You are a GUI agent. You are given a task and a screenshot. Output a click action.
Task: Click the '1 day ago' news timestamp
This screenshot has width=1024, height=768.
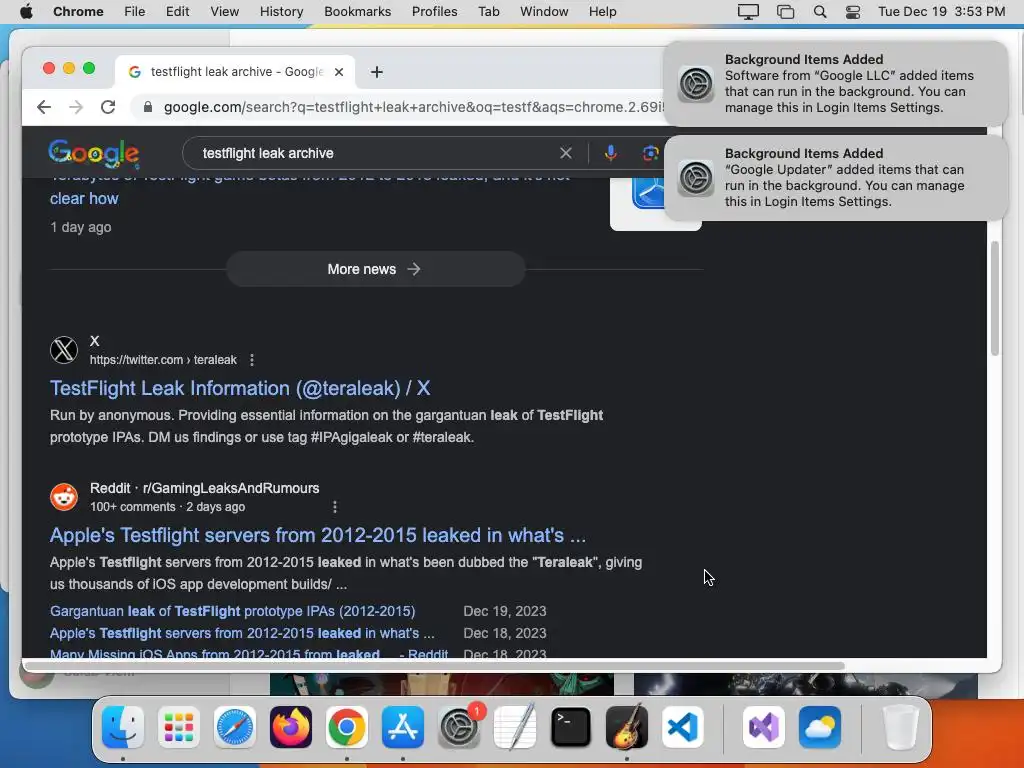coord(81,227)
